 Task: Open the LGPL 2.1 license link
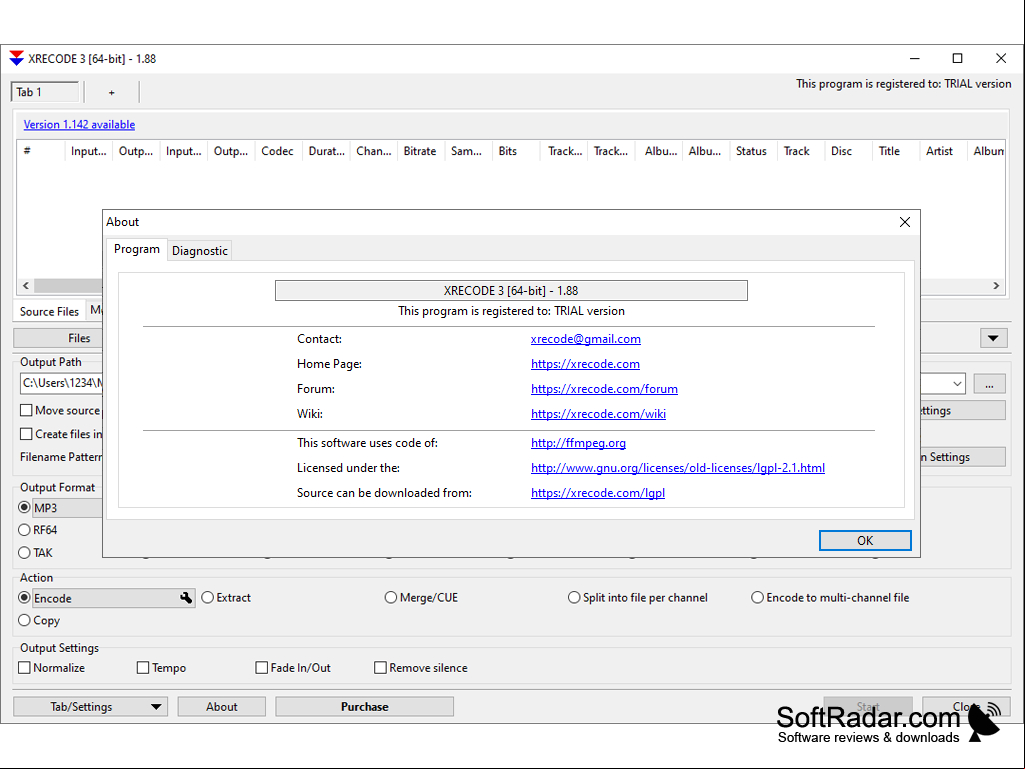point(678,468)
